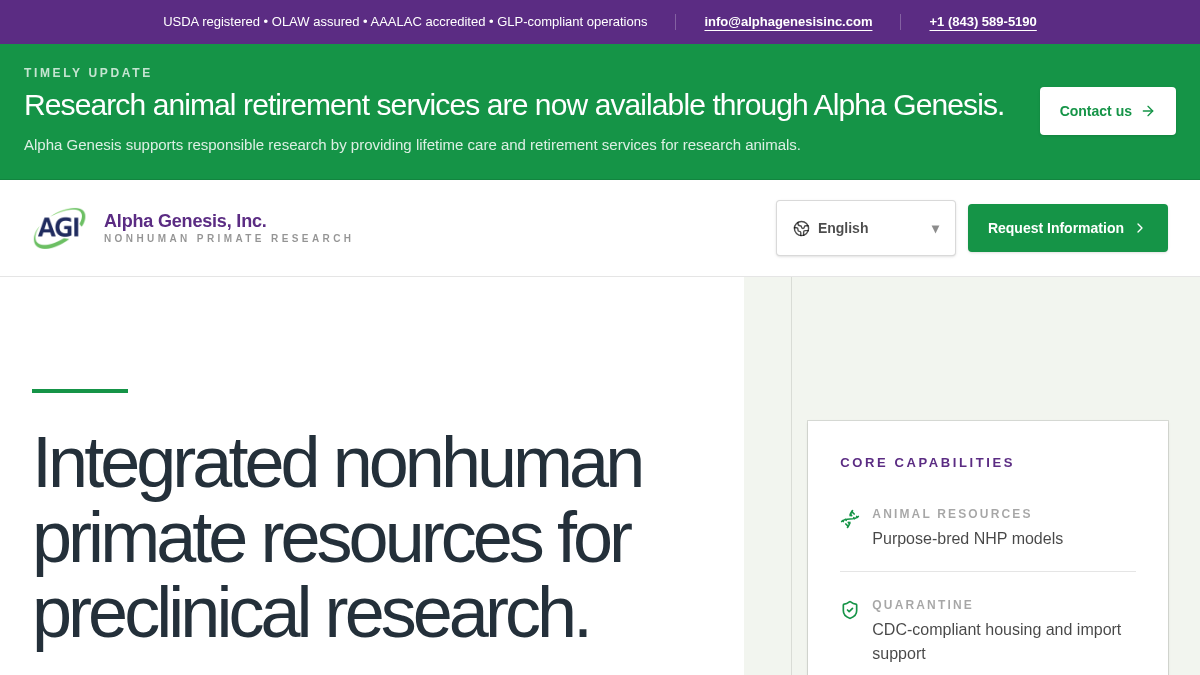This screenshot has height=675, width=1200.
Task: Open the English language dropdown
Action: (x=866, y=228)
